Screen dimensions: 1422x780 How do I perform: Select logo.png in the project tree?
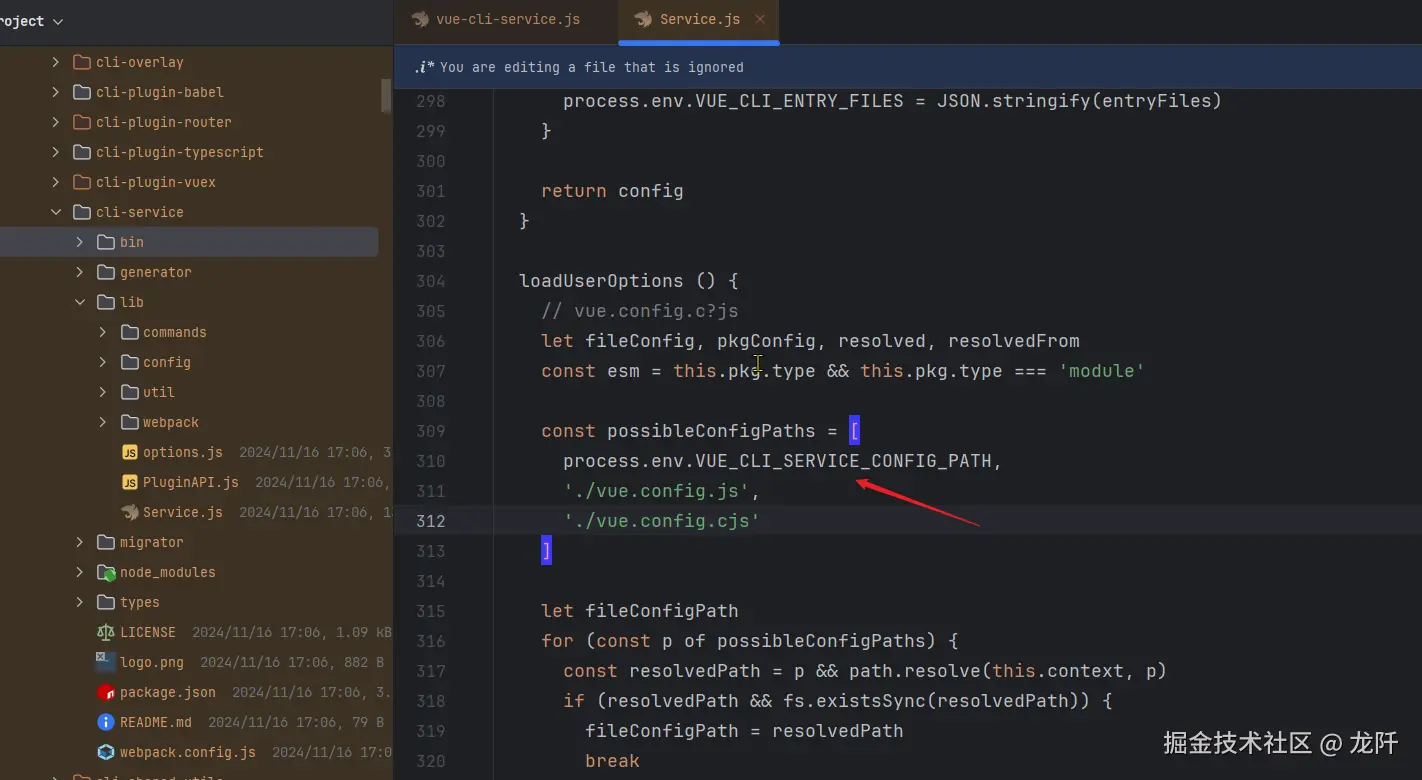coord(152,662)
